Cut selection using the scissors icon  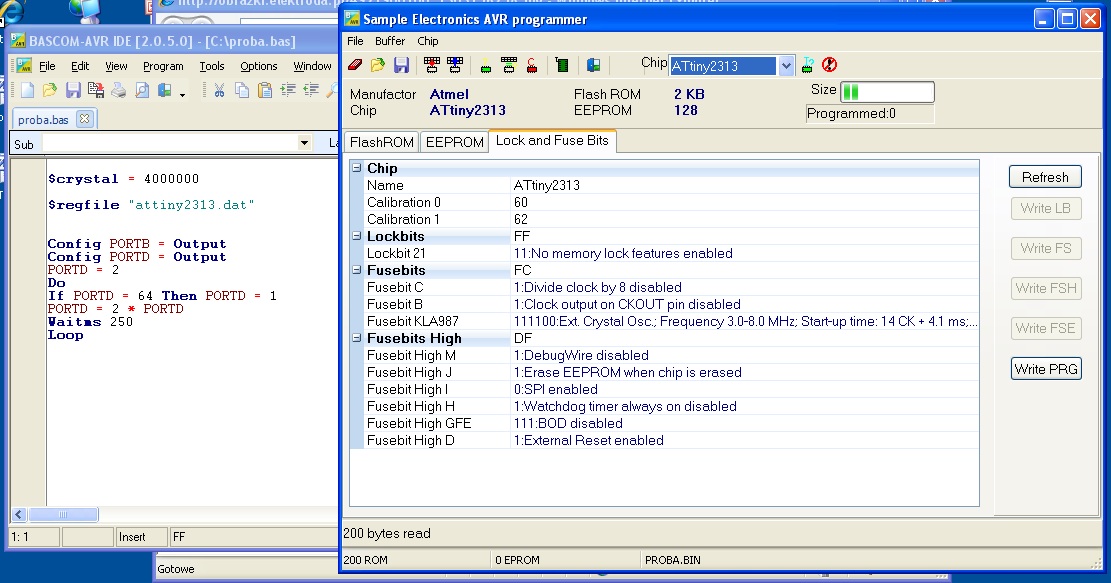pyautogui.click(x=219, y=90)
